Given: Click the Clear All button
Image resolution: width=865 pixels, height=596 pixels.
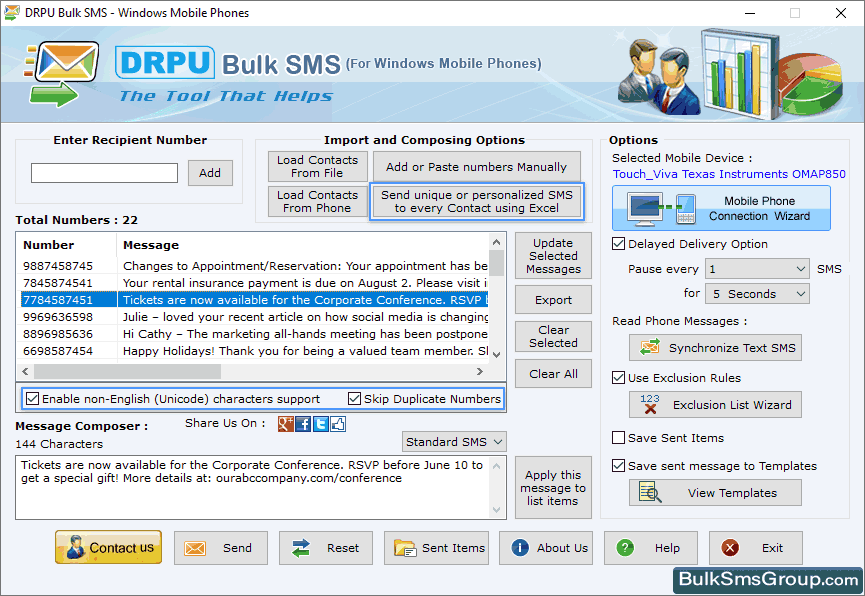Looking at the screenshot, I should pos(553,374).
